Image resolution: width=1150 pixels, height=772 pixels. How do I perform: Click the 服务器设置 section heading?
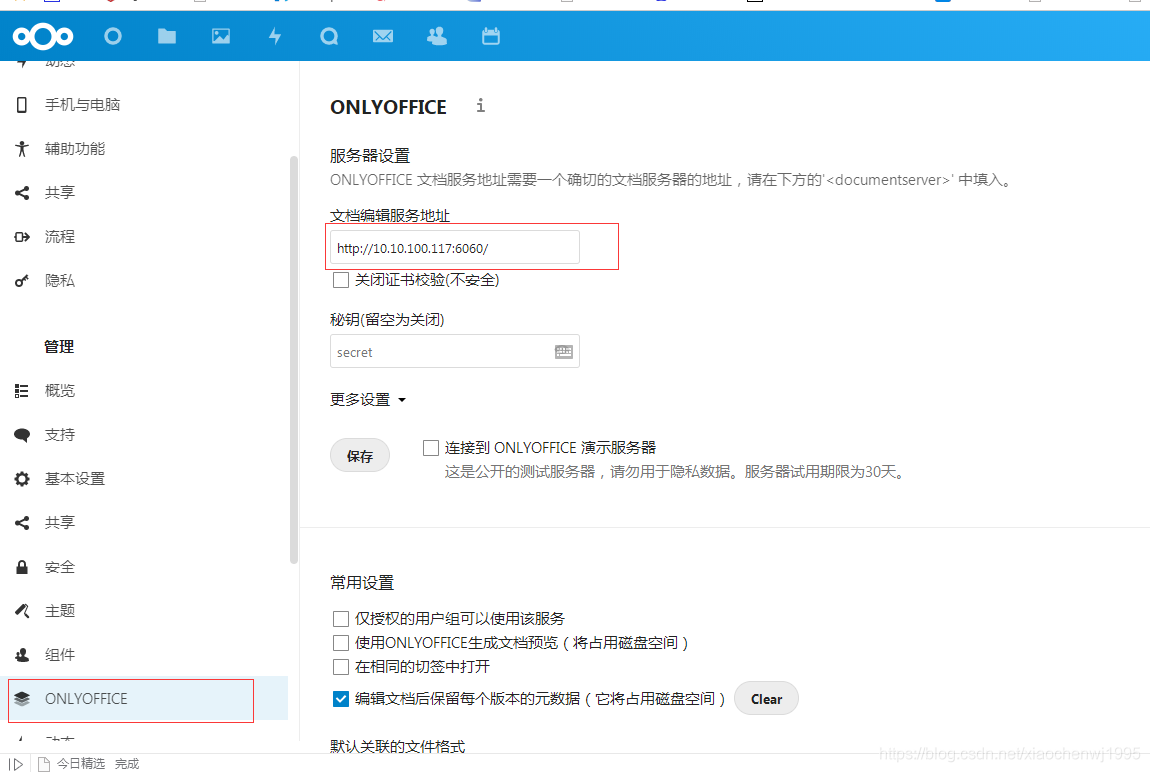pyautogui.click(x=370, y=155)
